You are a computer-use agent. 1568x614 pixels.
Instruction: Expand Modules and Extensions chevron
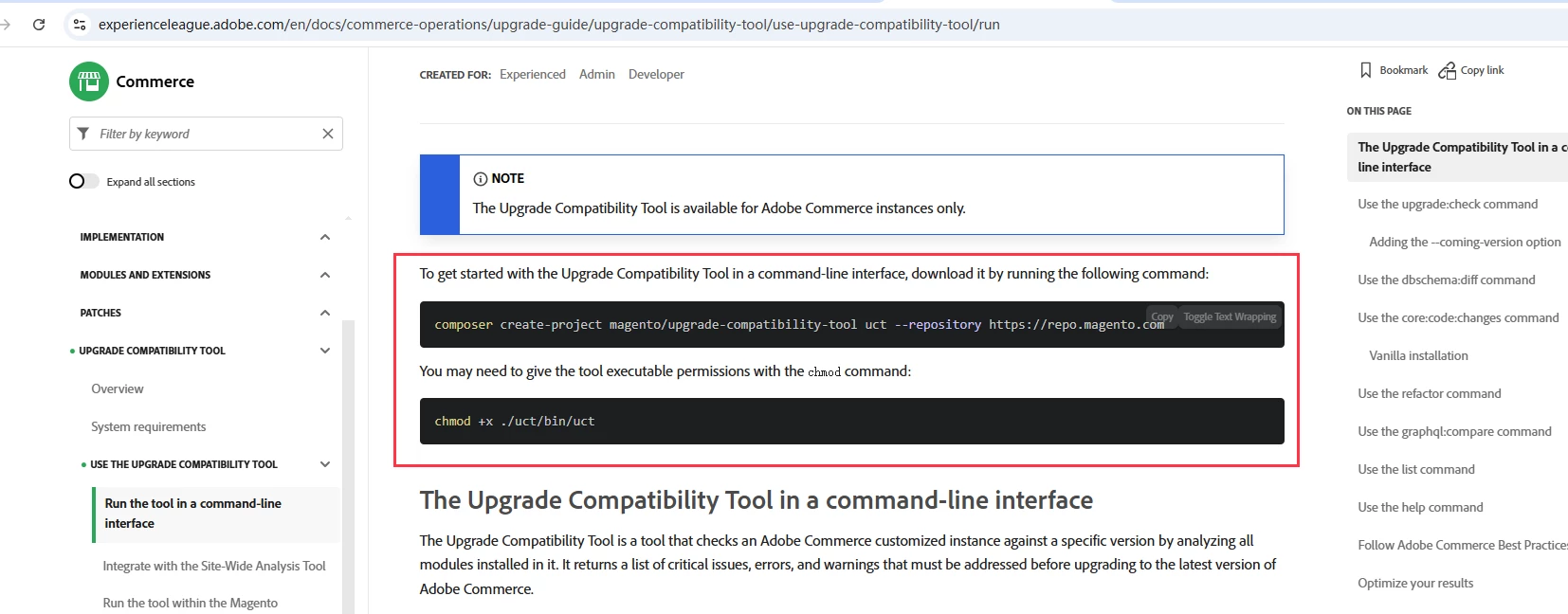click(325, 275)
